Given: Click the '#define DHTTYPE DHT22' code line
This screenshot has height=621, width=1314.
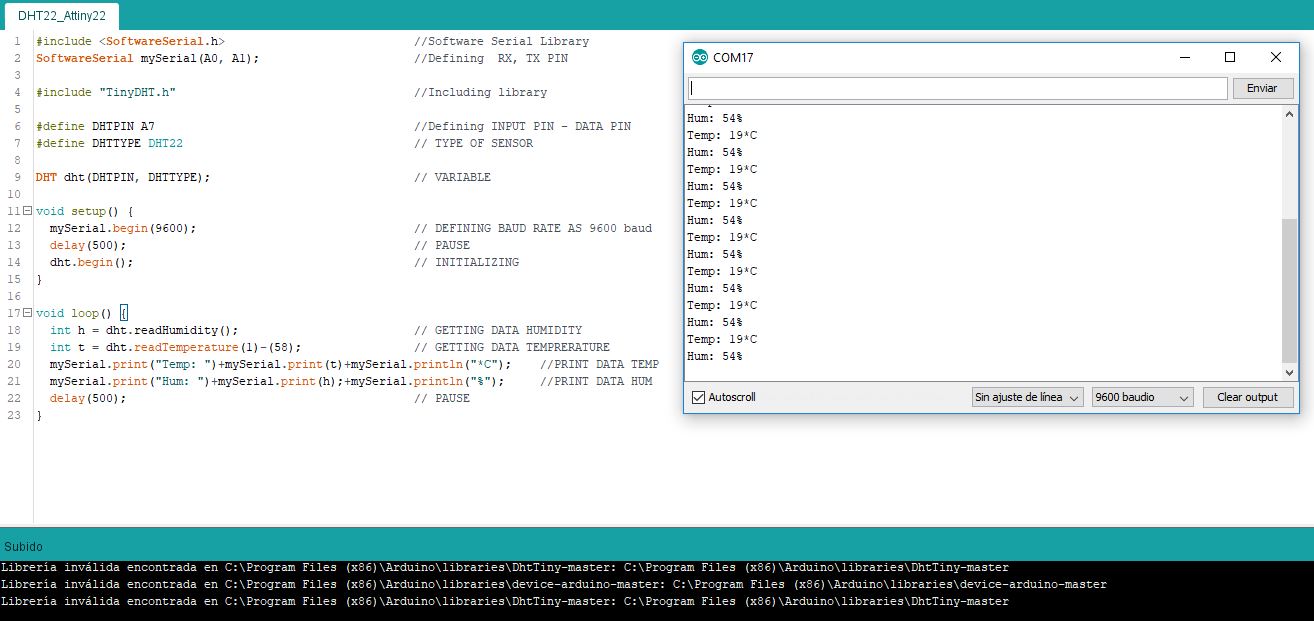Looking at the screenshot, I should coord(109,144).
